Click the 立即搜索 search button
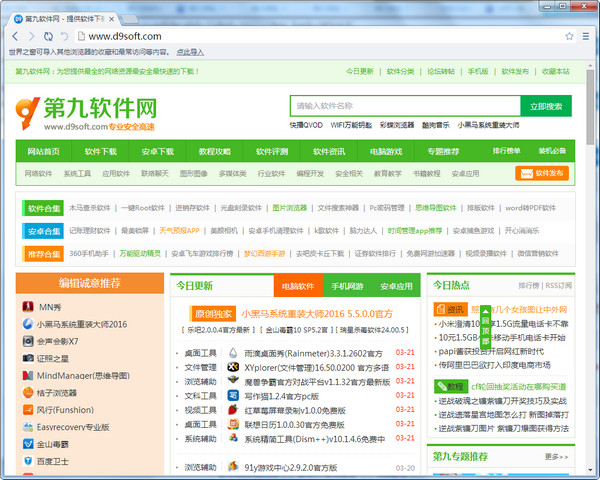The image size is (600, 480). pyautogui.click(x=546, y=106)
